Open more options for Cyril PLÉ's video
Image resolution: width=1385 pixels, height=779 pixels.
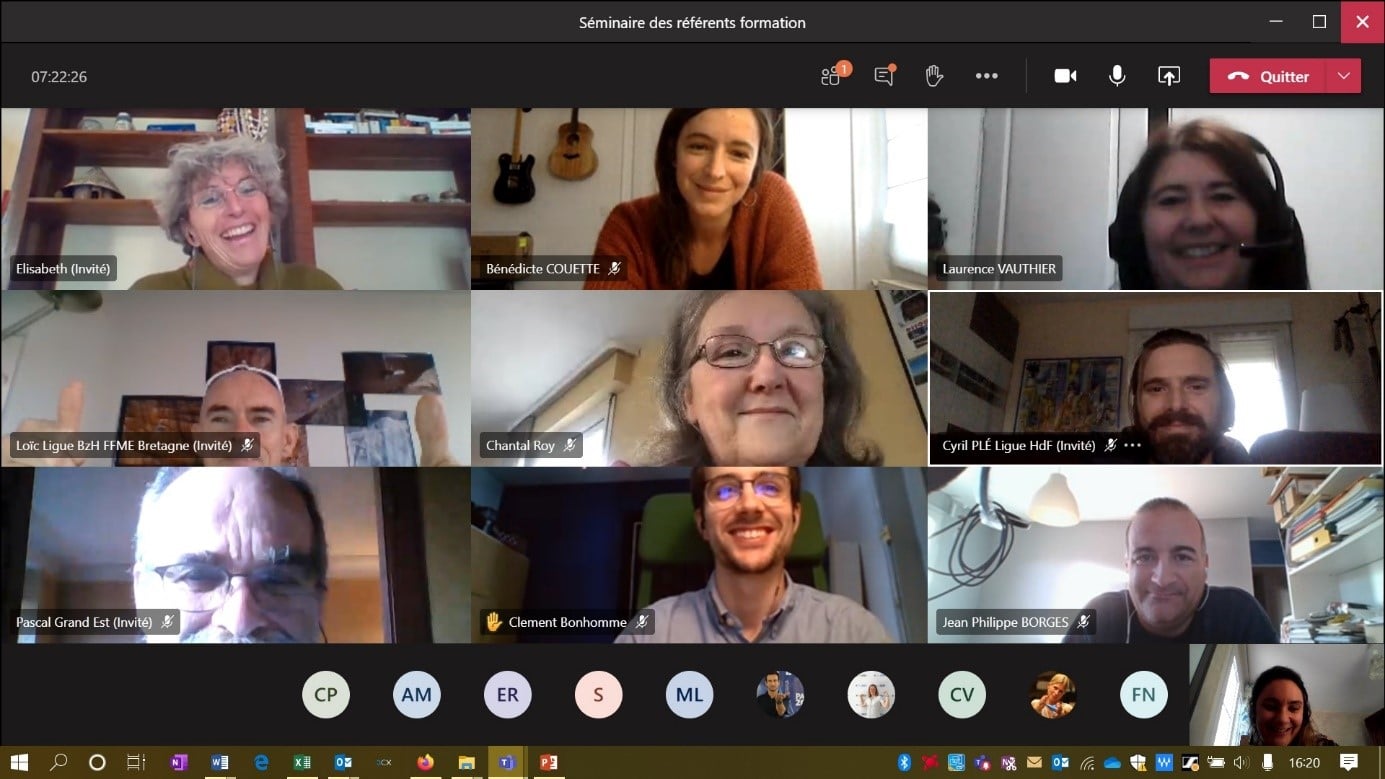pos(1132,446)
